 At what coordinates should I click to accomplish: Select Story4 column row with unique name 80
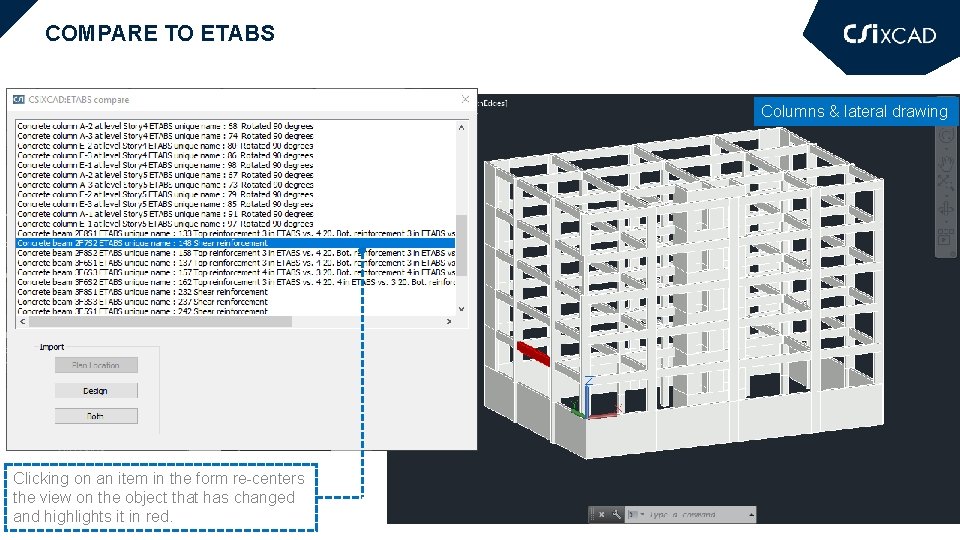coord(235,146)
